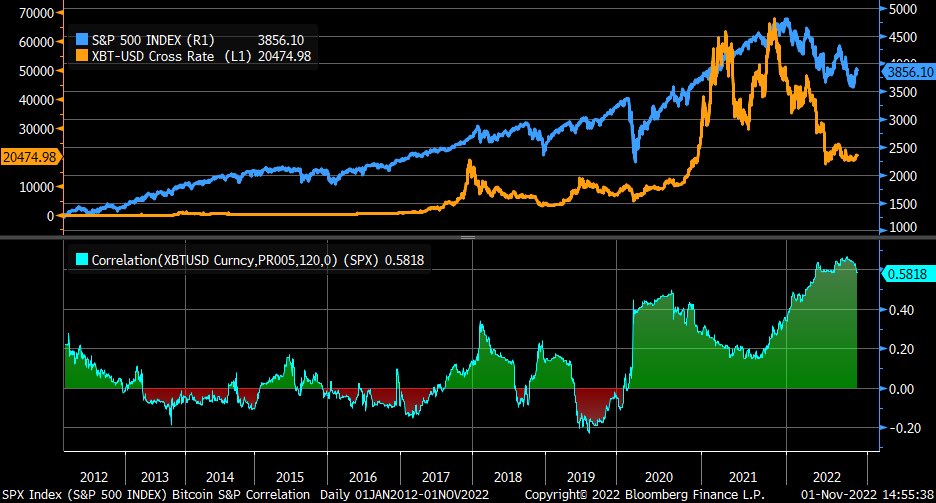
Task: Click the SPX Index (S&P 500 INDEX) footer title
Action: pos(85,495)
